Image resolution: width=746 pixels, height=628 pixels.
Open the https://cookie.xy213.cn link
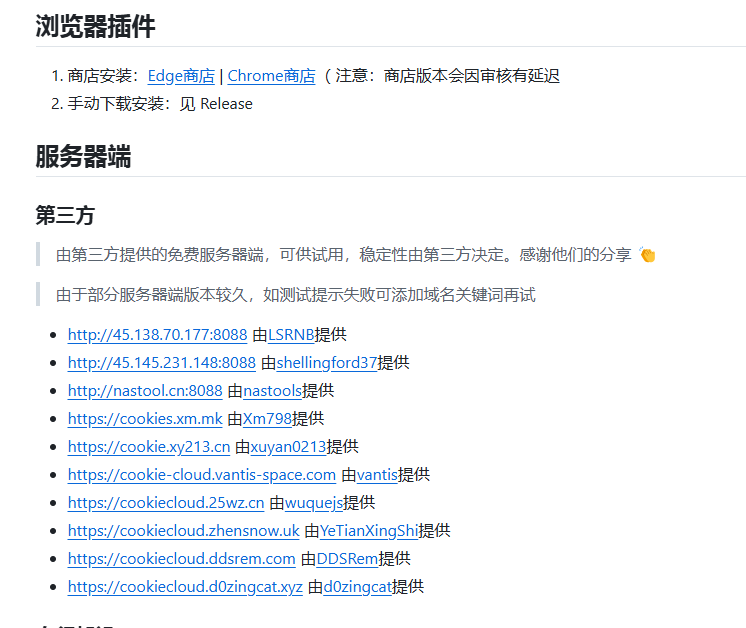point(149,447)
